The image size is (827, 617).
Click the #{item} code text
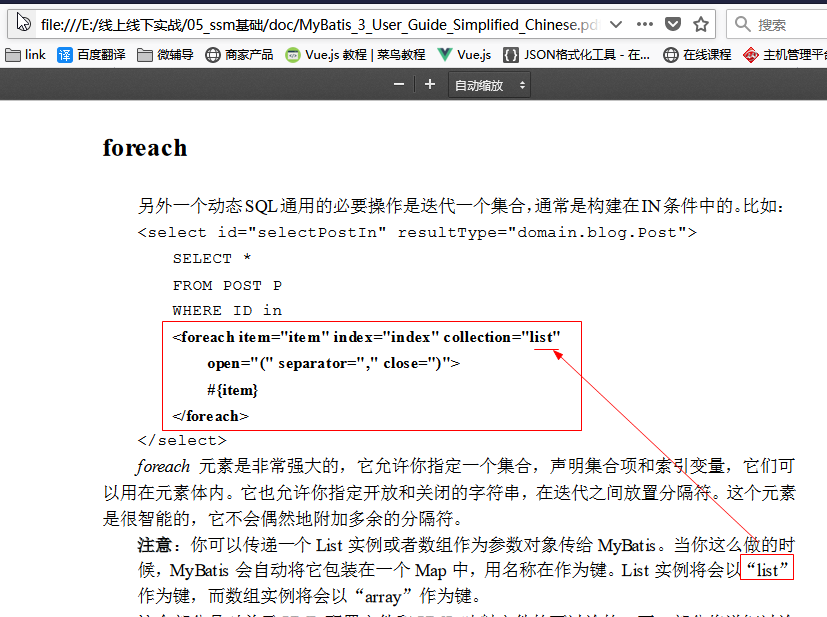[x=232, y=390]
